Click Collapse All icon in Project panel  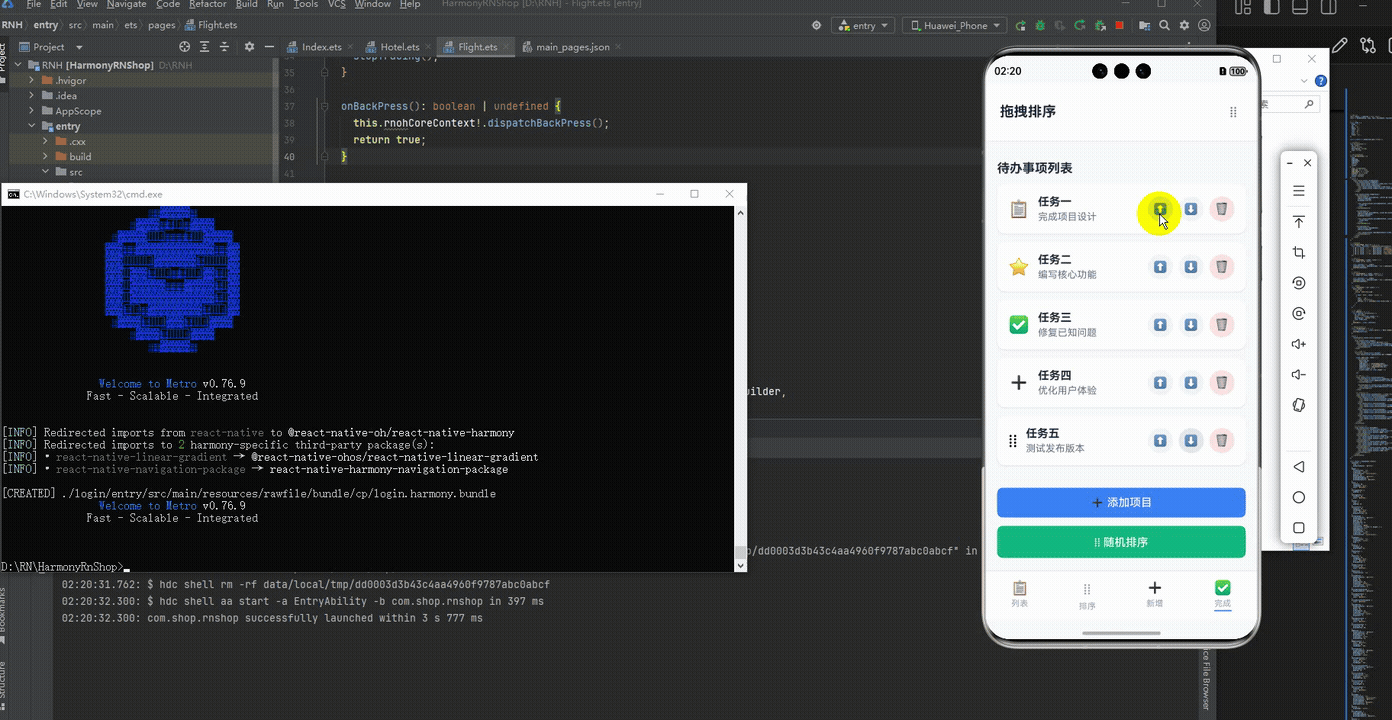coord(226,47)
